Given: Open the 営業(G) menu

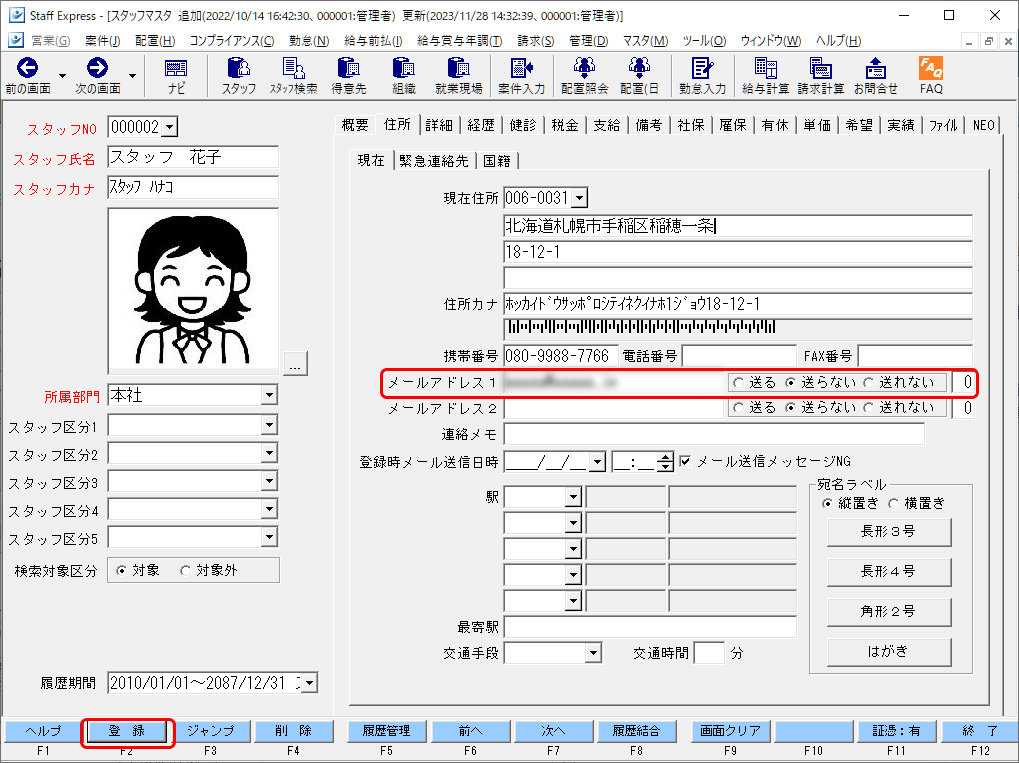Looking at the screenshot, I should pos(50,41).
